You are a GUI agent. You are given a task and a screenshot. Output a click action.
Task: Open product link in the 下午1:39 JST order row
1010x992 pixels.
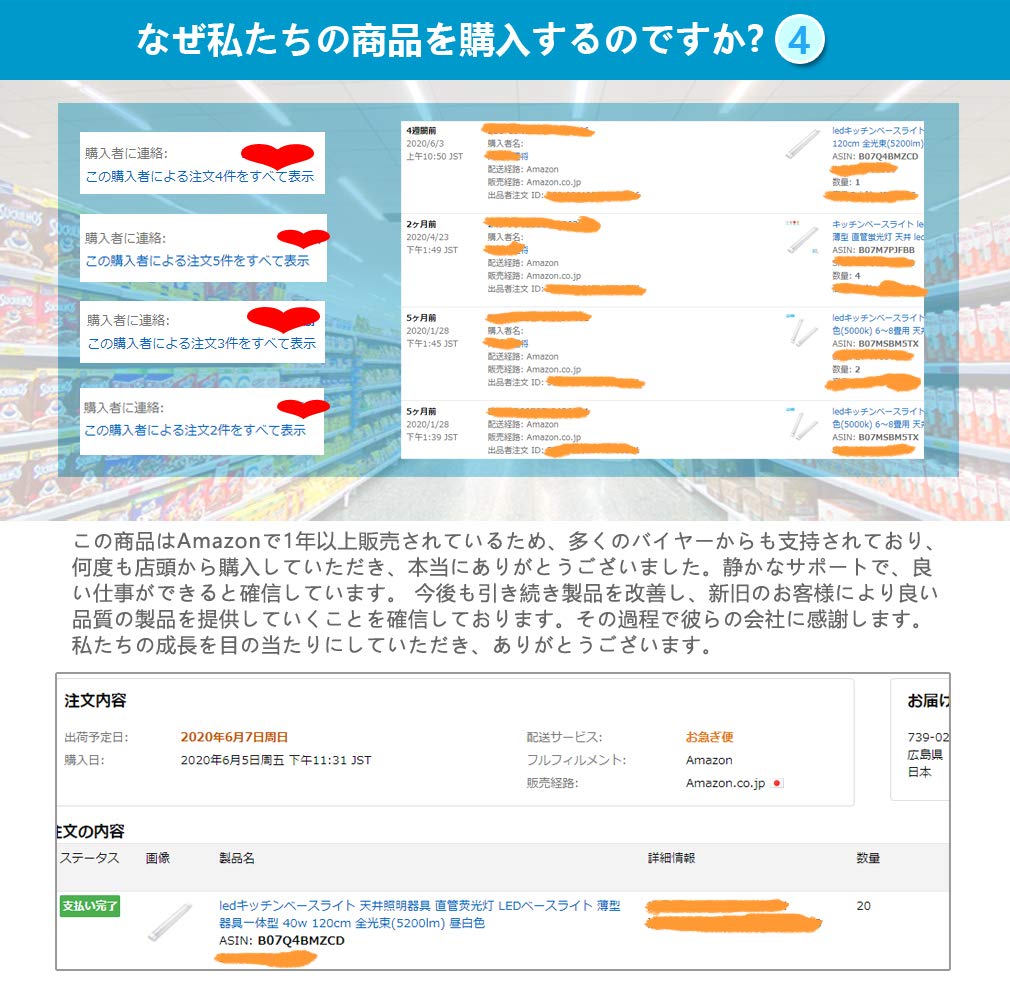coord(877,417)
